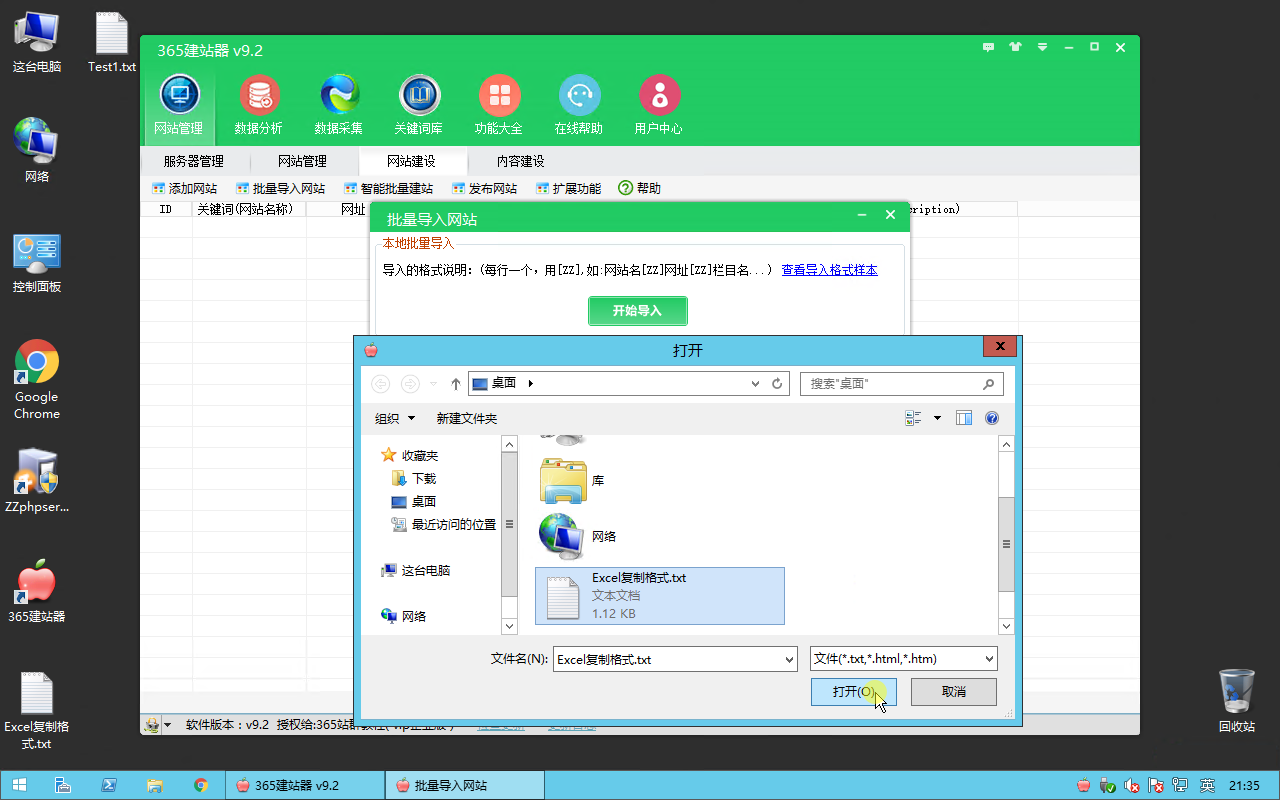Click the 搜索"桌面" search field

click(x=901, y=384)
